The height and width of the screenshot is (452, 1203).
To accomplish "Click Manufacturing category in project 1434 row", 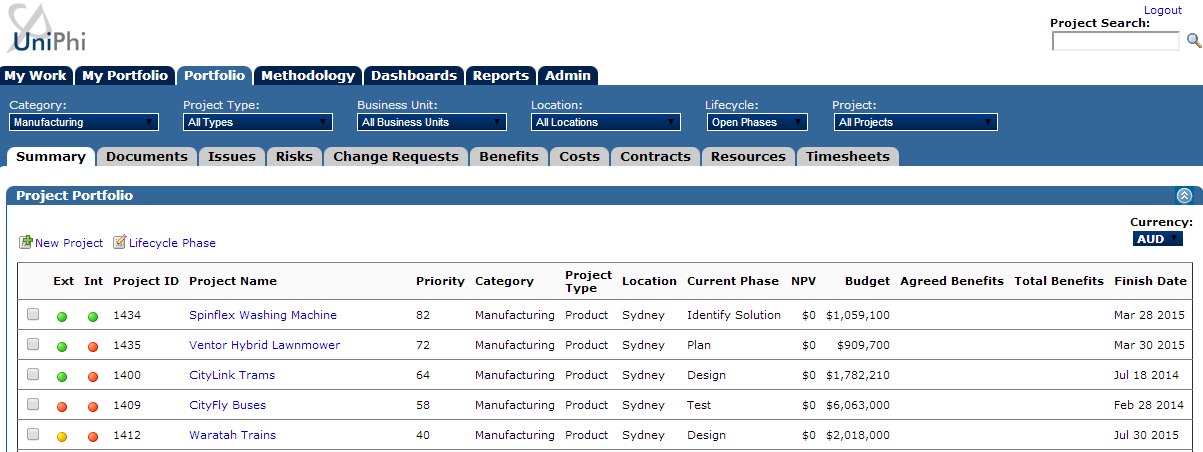I will click(x=515, y=315).
